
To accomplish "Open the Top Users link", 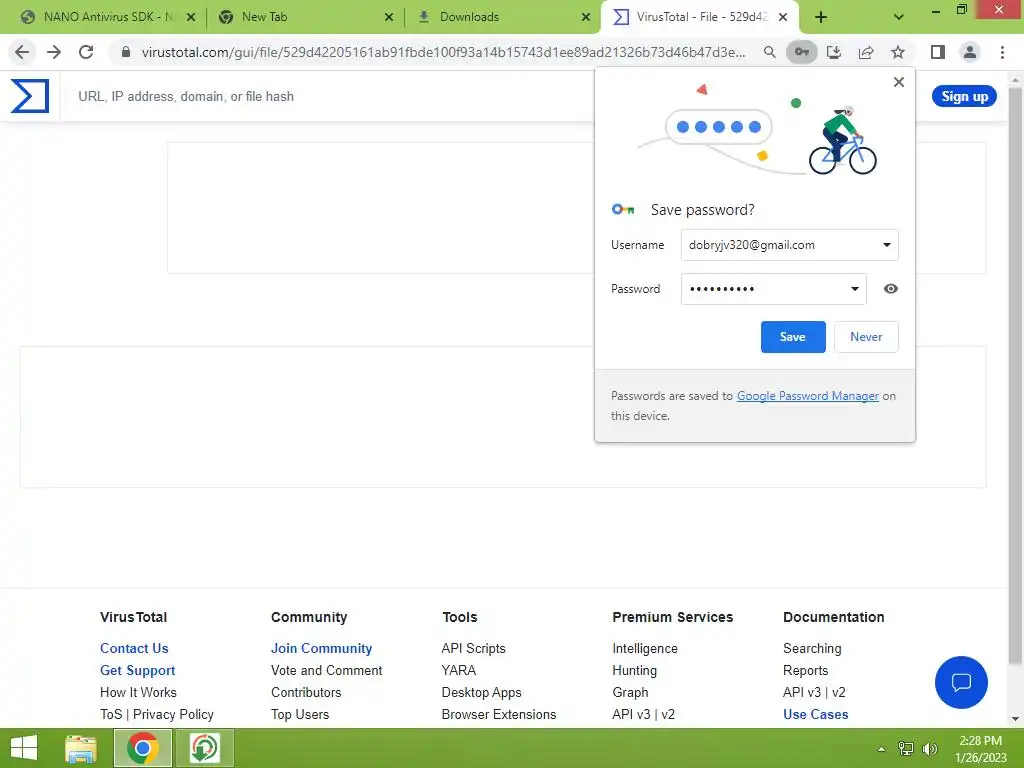I will pyautogui.click(x=300, y=714).
